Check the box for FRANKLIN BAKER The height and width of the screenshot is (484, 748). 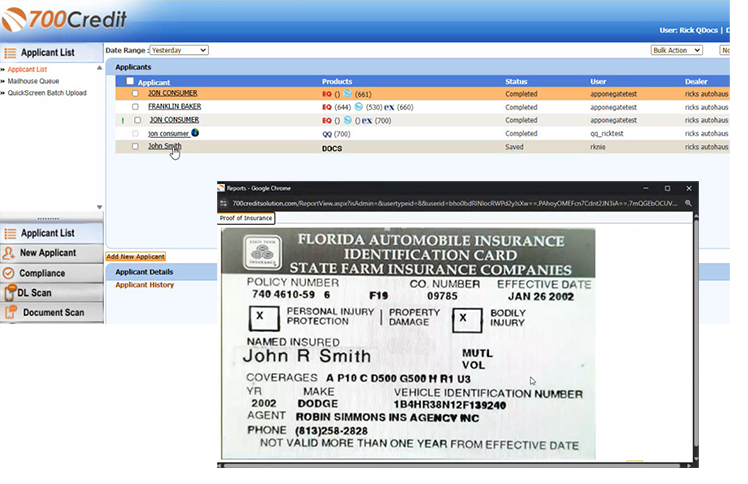click(x=135, y=107)
